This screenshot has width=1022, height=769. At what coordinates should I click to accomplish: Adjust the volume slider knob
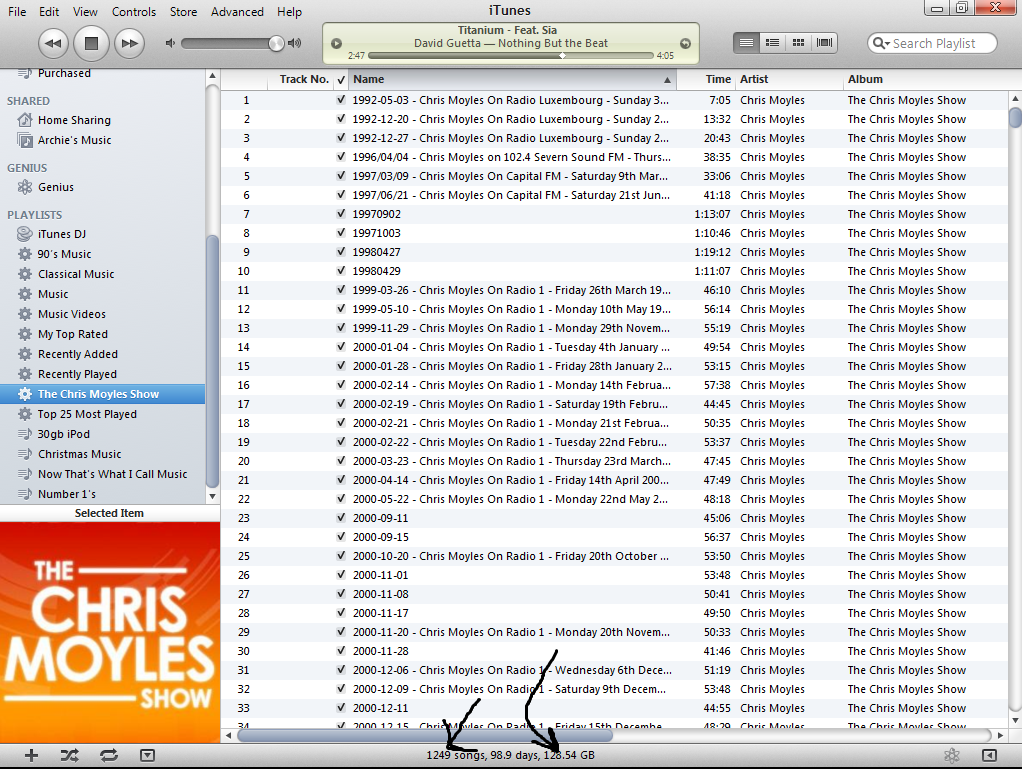[x=276, y=43]
